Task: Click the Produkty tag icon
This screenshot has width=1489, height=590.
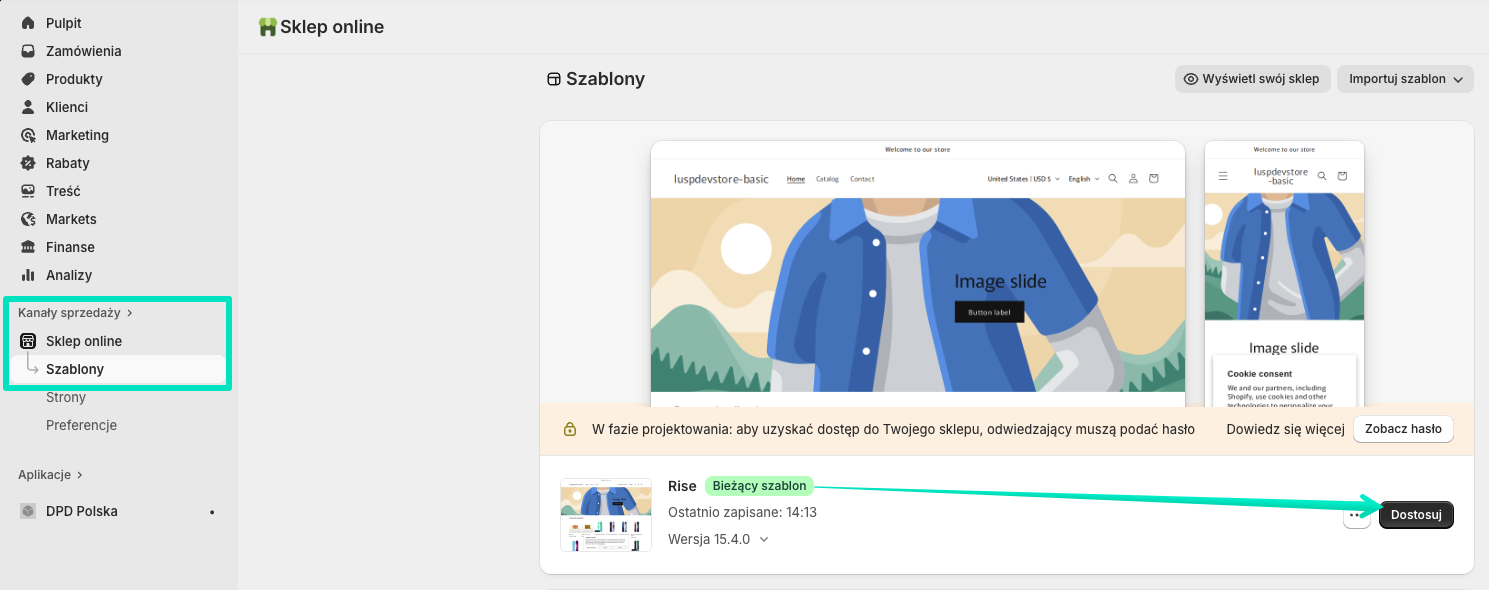Action: [x=28, y=79]
